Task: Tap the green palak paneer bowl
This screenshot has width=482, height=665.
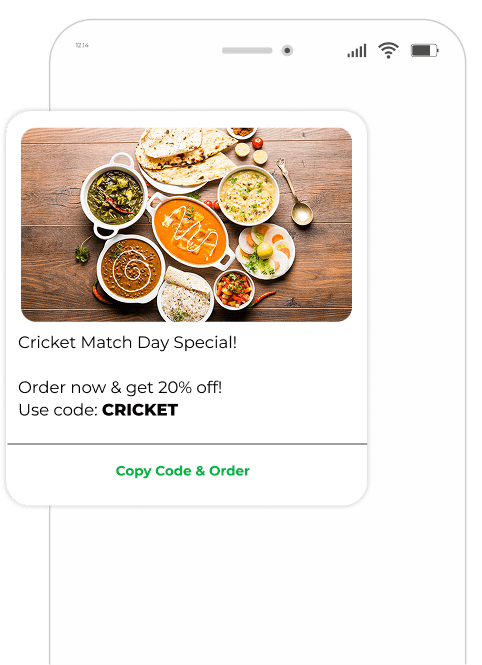Action: click(x=114, y=196)
